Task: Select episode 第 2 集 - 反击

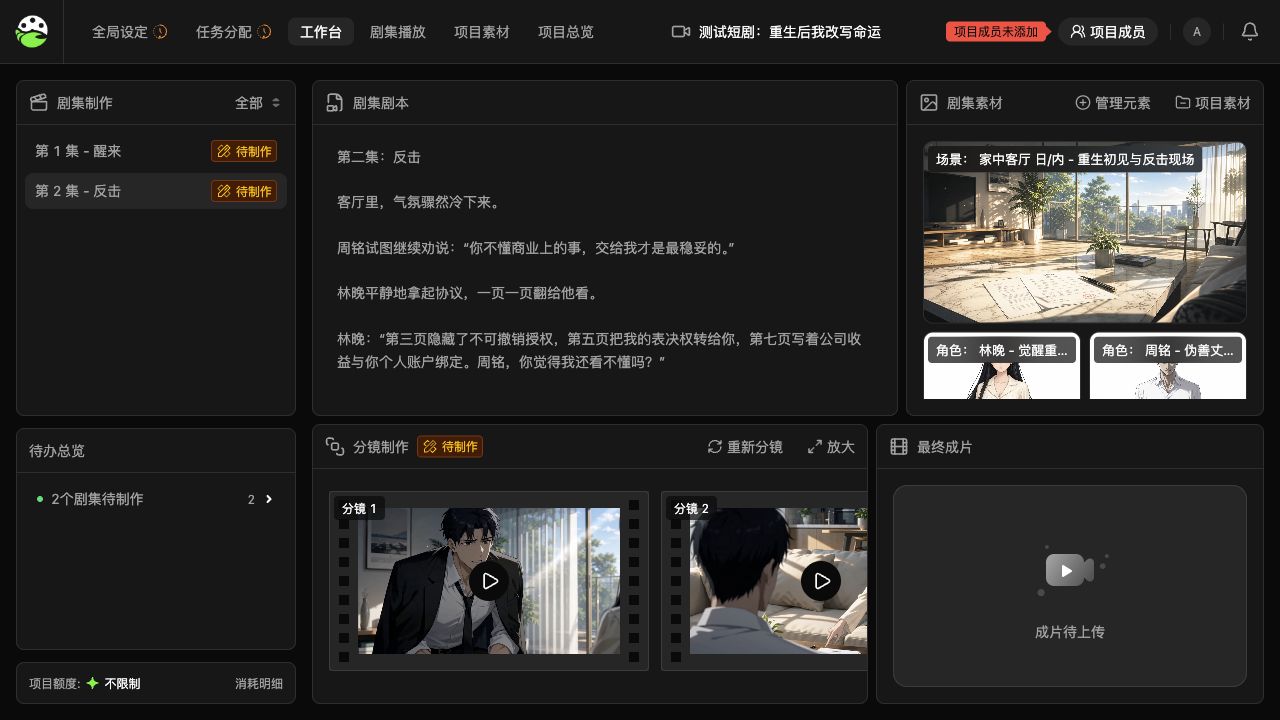Action: pyautogui.click(x=156, y=191)
